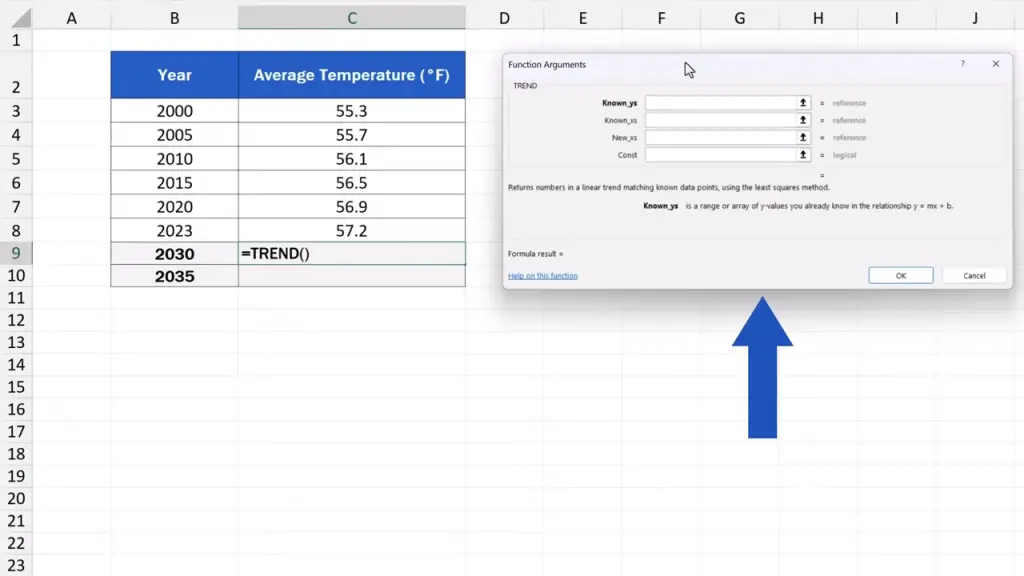The height and width of the screenshot is (576, 1024).
Task: Select column C header
Action: 351,18
